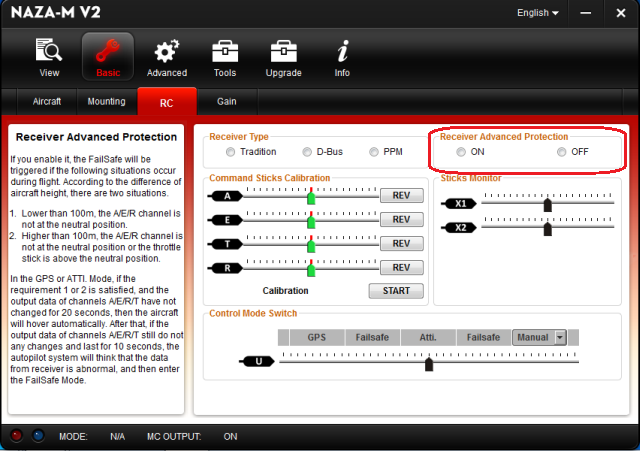Screen dimensions: 640x451
Task: Click the Failsafe segment next to Manual
Action: tap(483, 338)
